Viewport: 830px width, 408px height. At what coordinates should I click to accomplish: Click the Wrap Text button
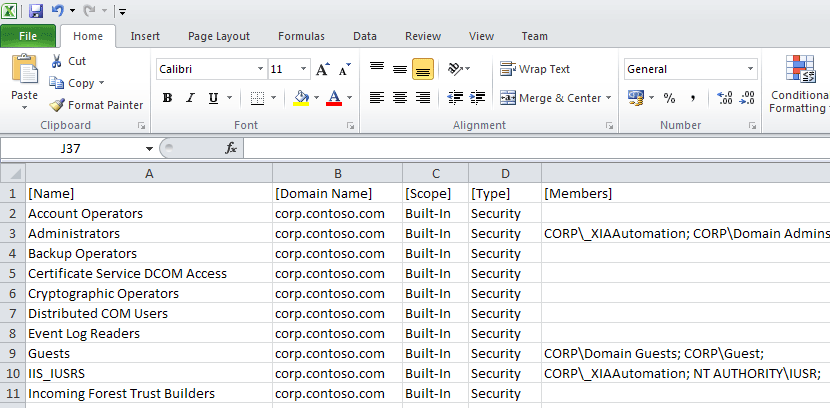coord(535,69)
